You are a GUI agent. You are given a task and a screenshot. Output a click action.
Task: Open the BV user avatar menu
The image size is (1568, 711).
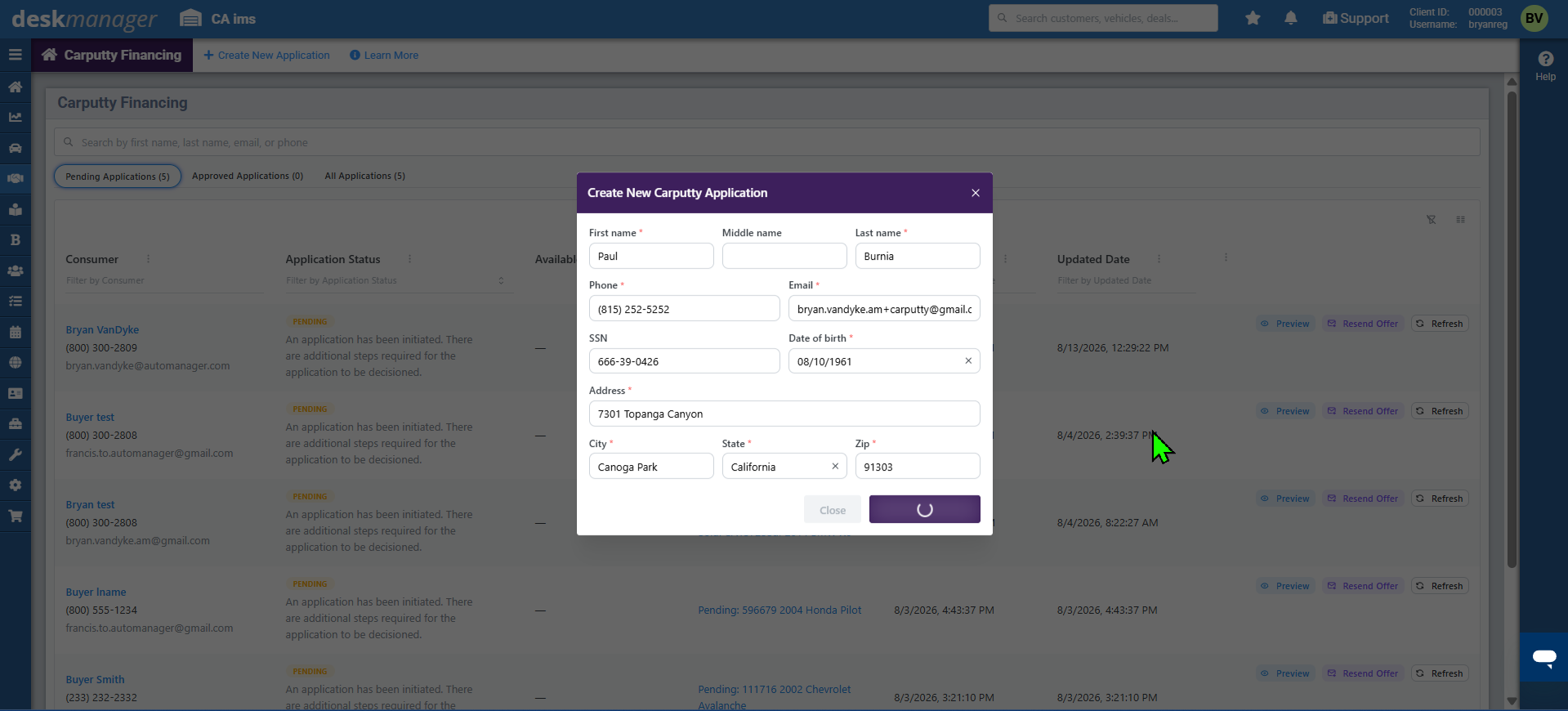(1534, 18)
